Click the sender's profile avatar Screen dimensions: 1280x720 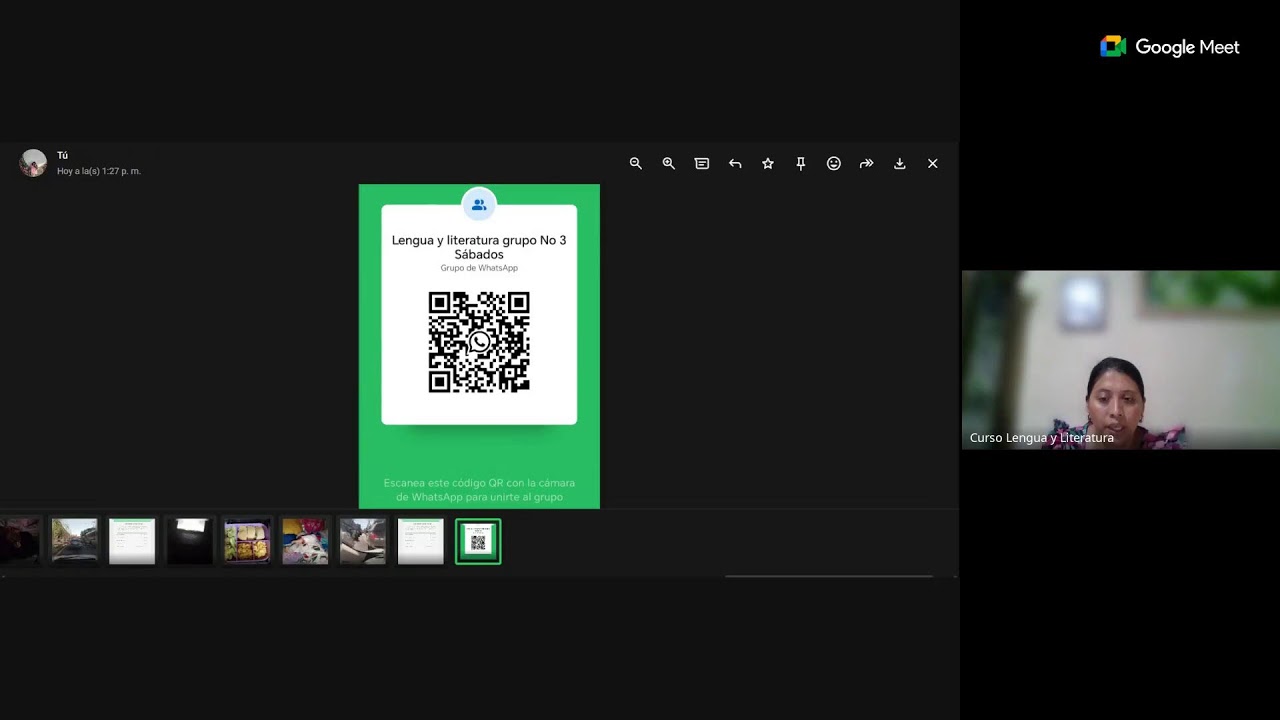pos(33,163)
